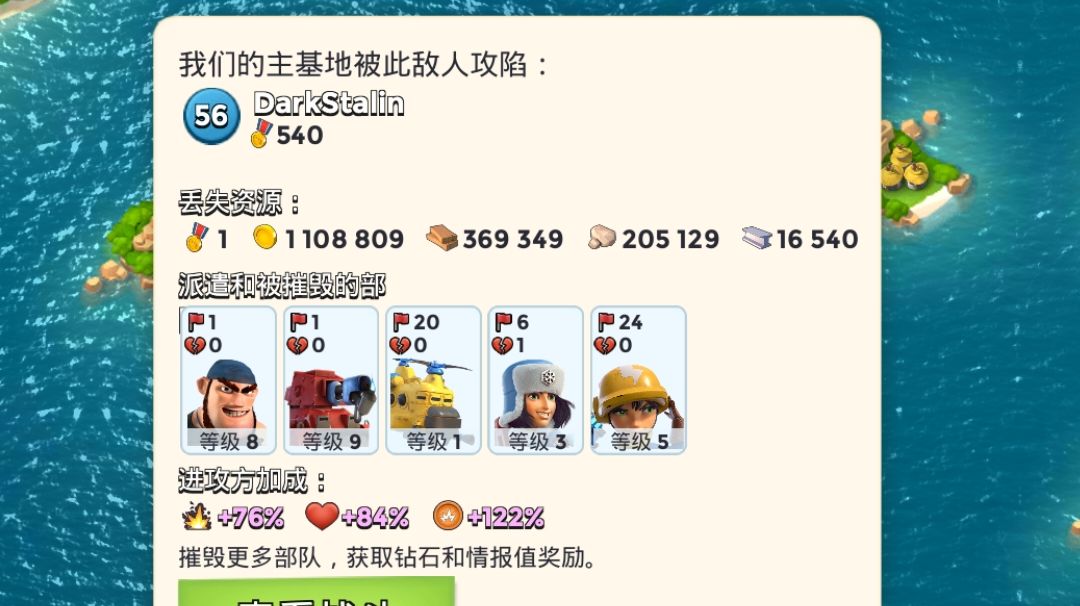Tap the orange +122% power boost icon
The image size is (1080, 606).
448,515
